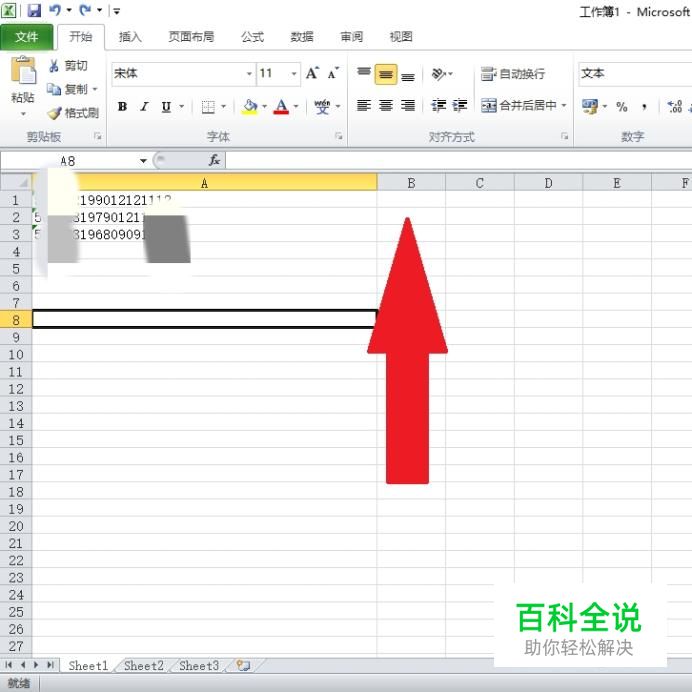The height and width of the screenshot is (692, 692).
Task: Toggle italic formatting
Action: (x=144, y=106)
